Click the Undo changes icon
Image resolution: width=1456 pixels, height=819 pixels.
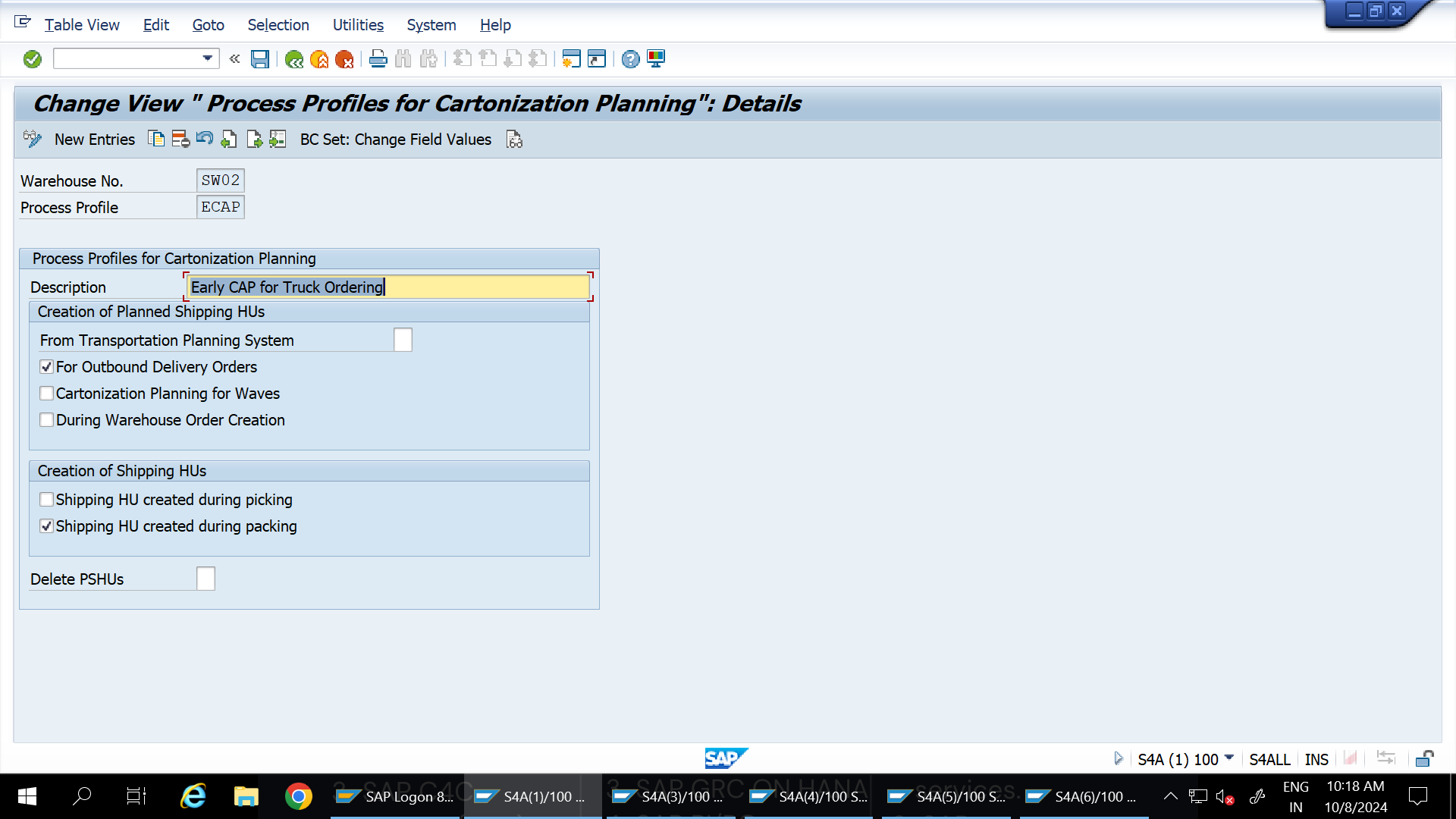pos(205,139)
